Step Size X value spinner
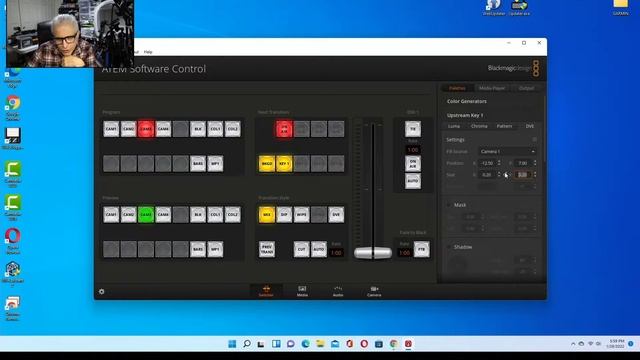 click(499, 175)
